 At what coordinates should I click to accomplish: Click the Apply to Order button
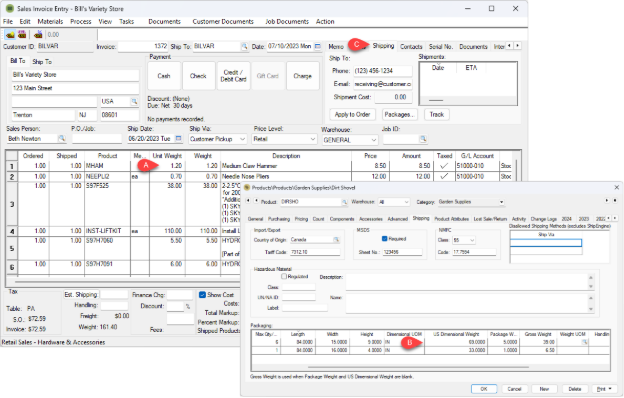tap(352, 115)
